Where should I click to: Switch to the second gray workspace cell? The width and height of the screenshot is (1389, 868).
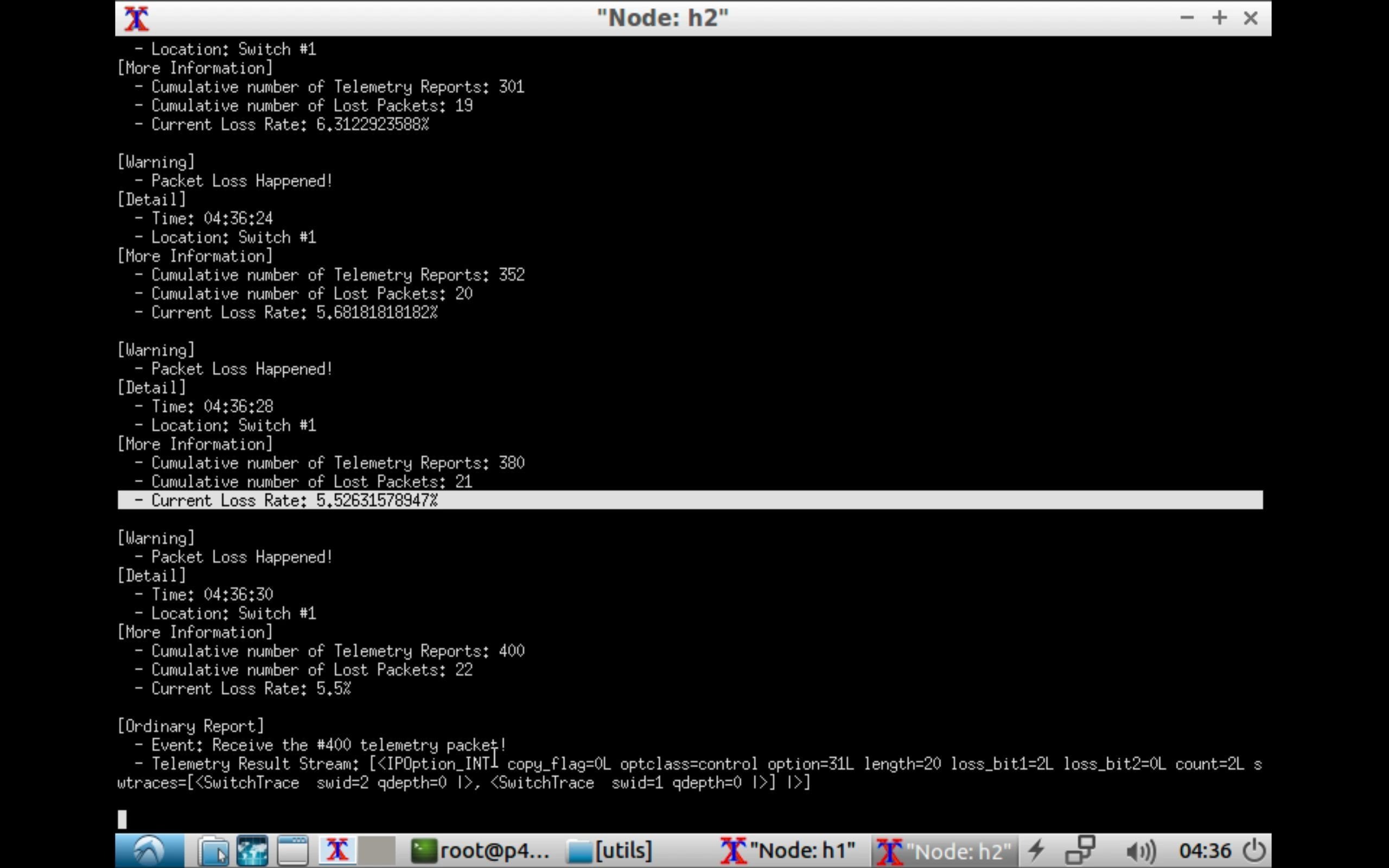[377, 851]
